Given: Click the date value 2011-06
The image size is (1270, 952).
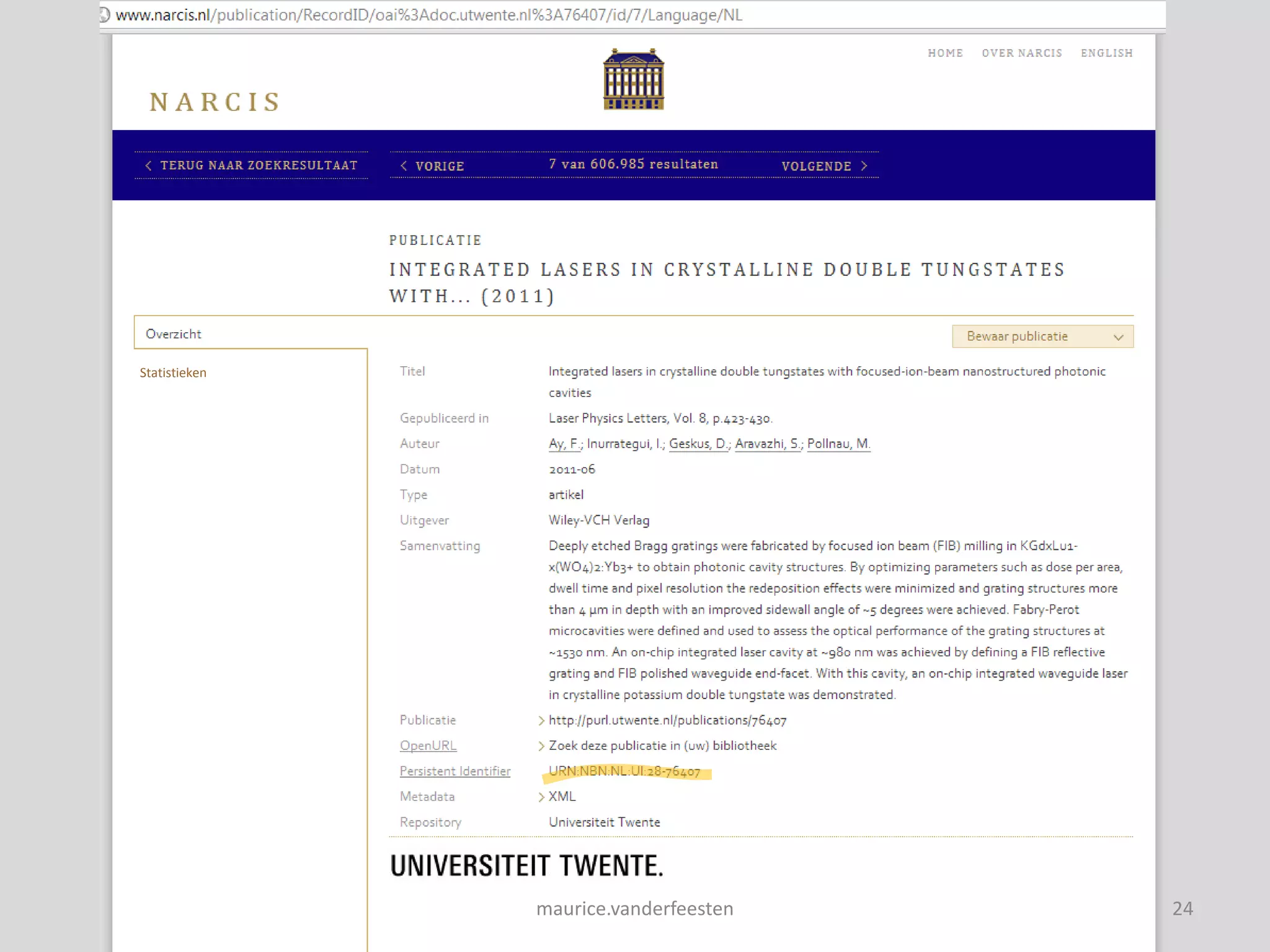Looking at the screenshot, I should pyautogui.click(x=572, y=469).
